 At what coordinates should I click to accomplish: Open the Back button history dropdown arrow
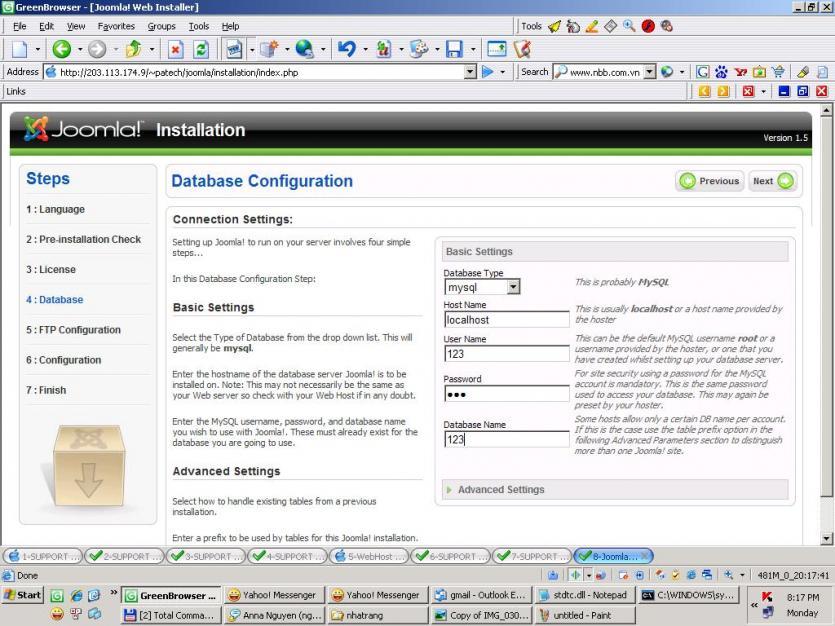(x=79, y=50)
